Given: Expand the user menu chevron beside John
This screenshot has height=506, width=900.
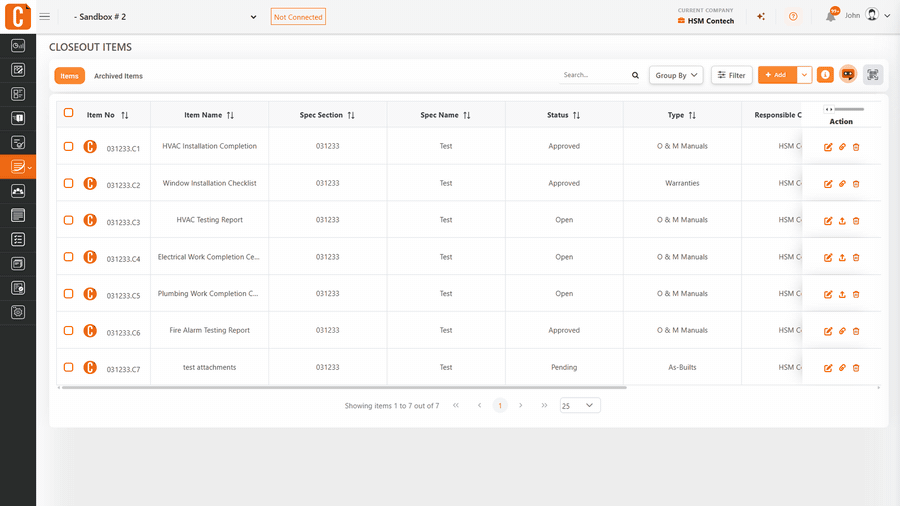Looking at the screenshot, I should (x=887, y=16).
